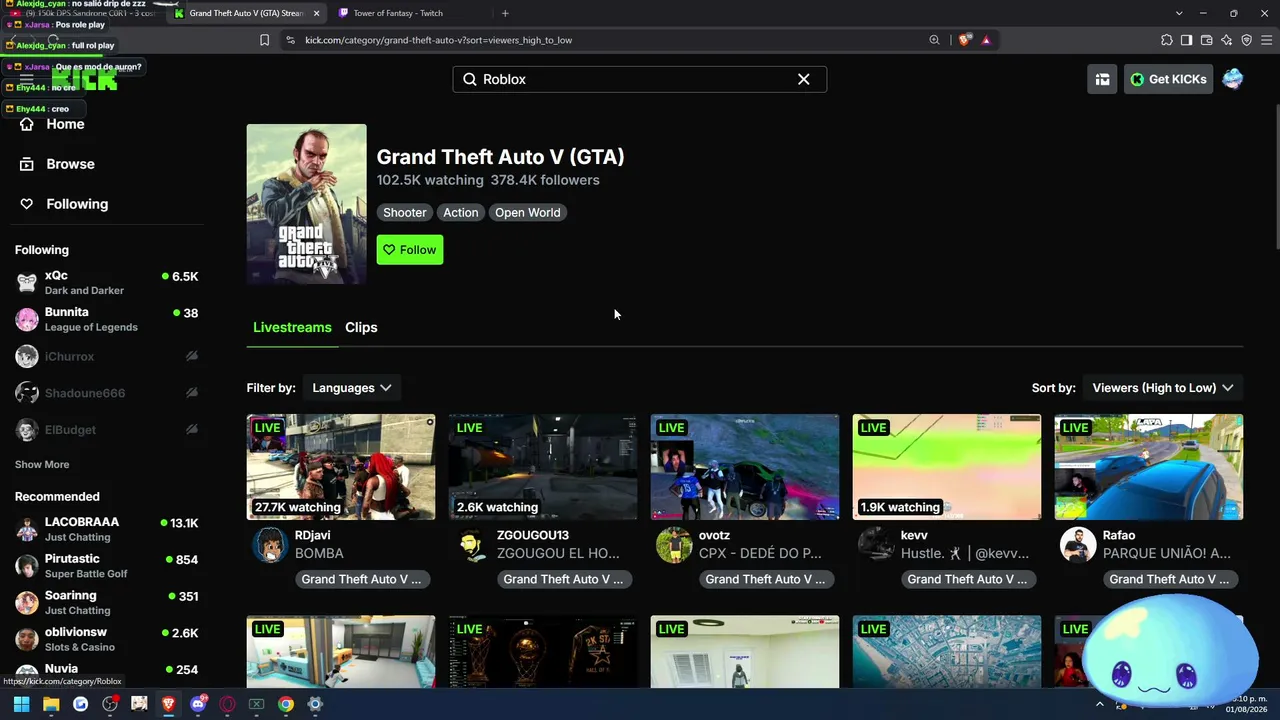This screenshot has height=720, width=1280.
Task: Open the user profile avatar menu
Action: click(x=1232, y=79)
